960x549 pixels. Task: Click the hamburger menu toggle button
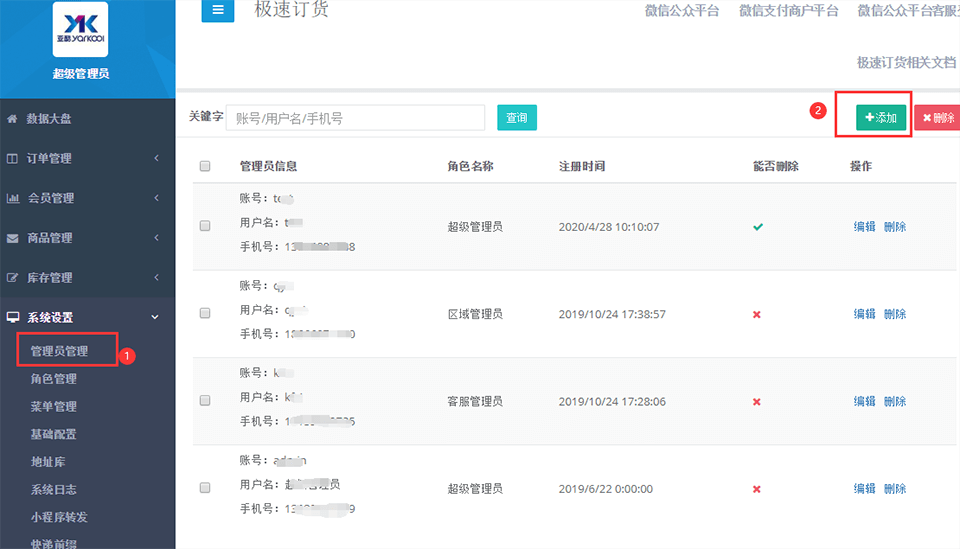click(x=218, y=10)
